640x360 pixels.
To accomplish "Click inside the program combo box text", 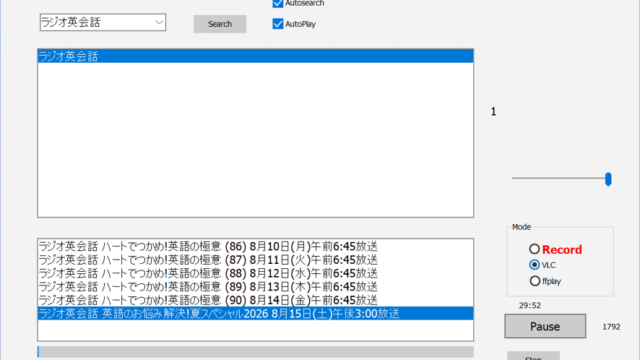I will click(97, 22).
